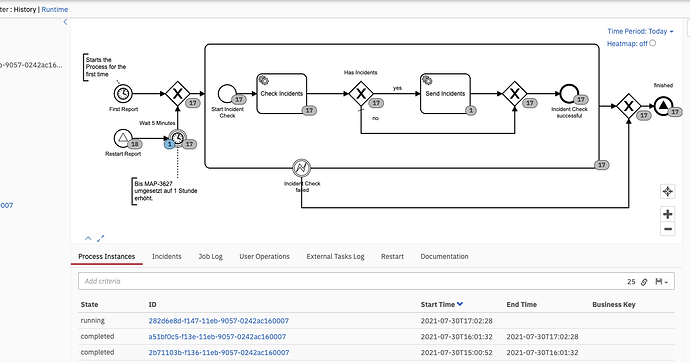Toggle the Heatmap radio switch

pyautogui.click(x=653, y=43)
